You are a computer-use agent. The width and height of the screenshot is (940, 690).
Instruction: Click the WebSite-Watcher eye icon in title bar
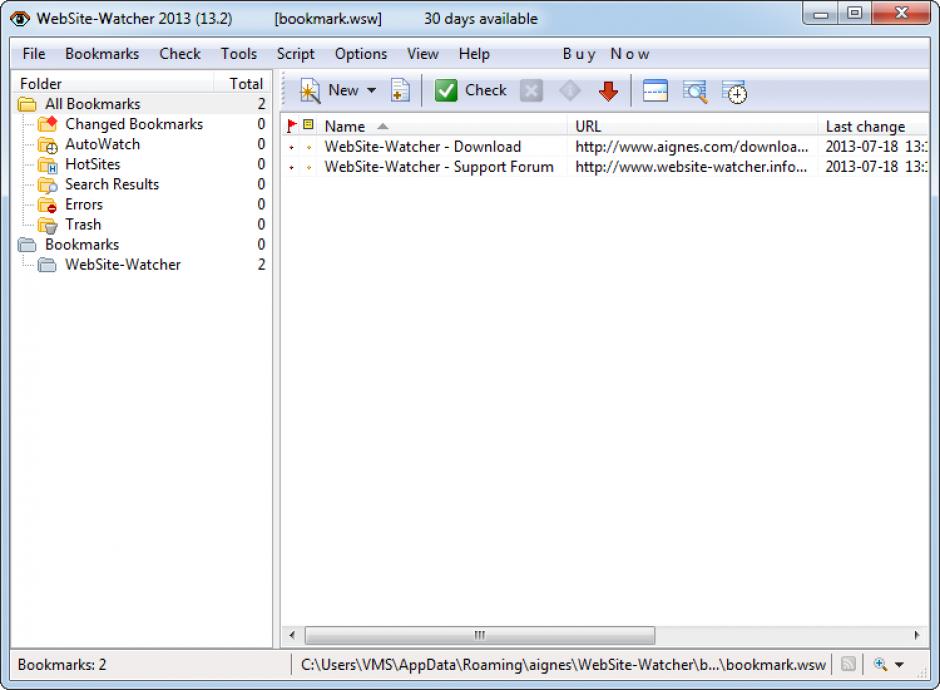coord(20,19)
